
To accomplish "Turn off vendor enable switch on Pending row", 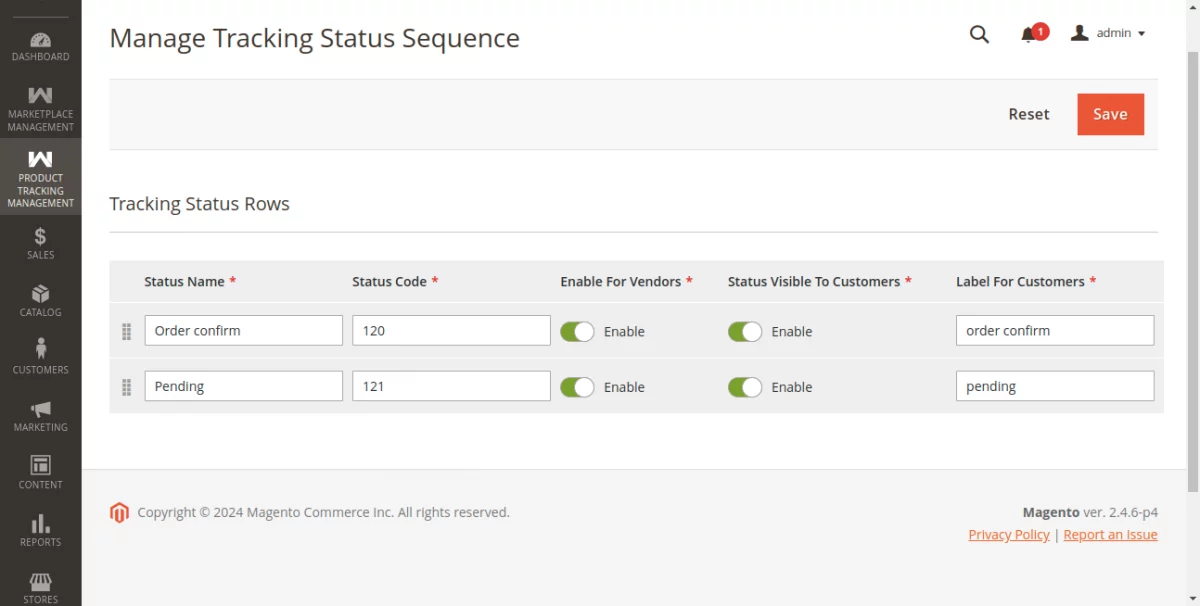I will (x=577, y=386).
